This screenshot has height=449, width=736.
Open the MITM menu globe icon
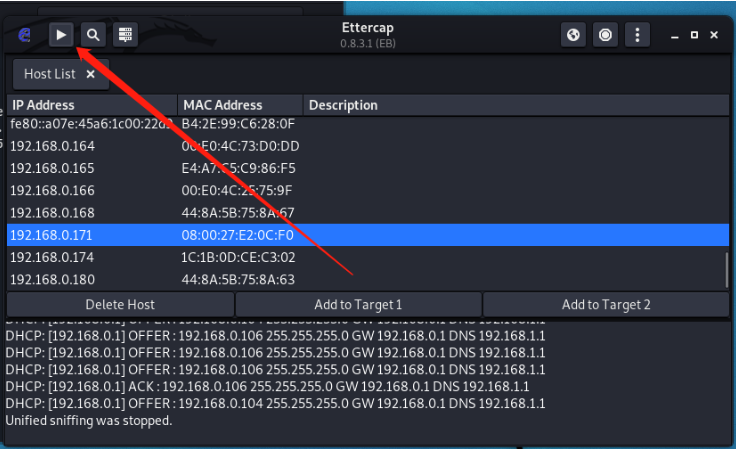coord(573,35)
